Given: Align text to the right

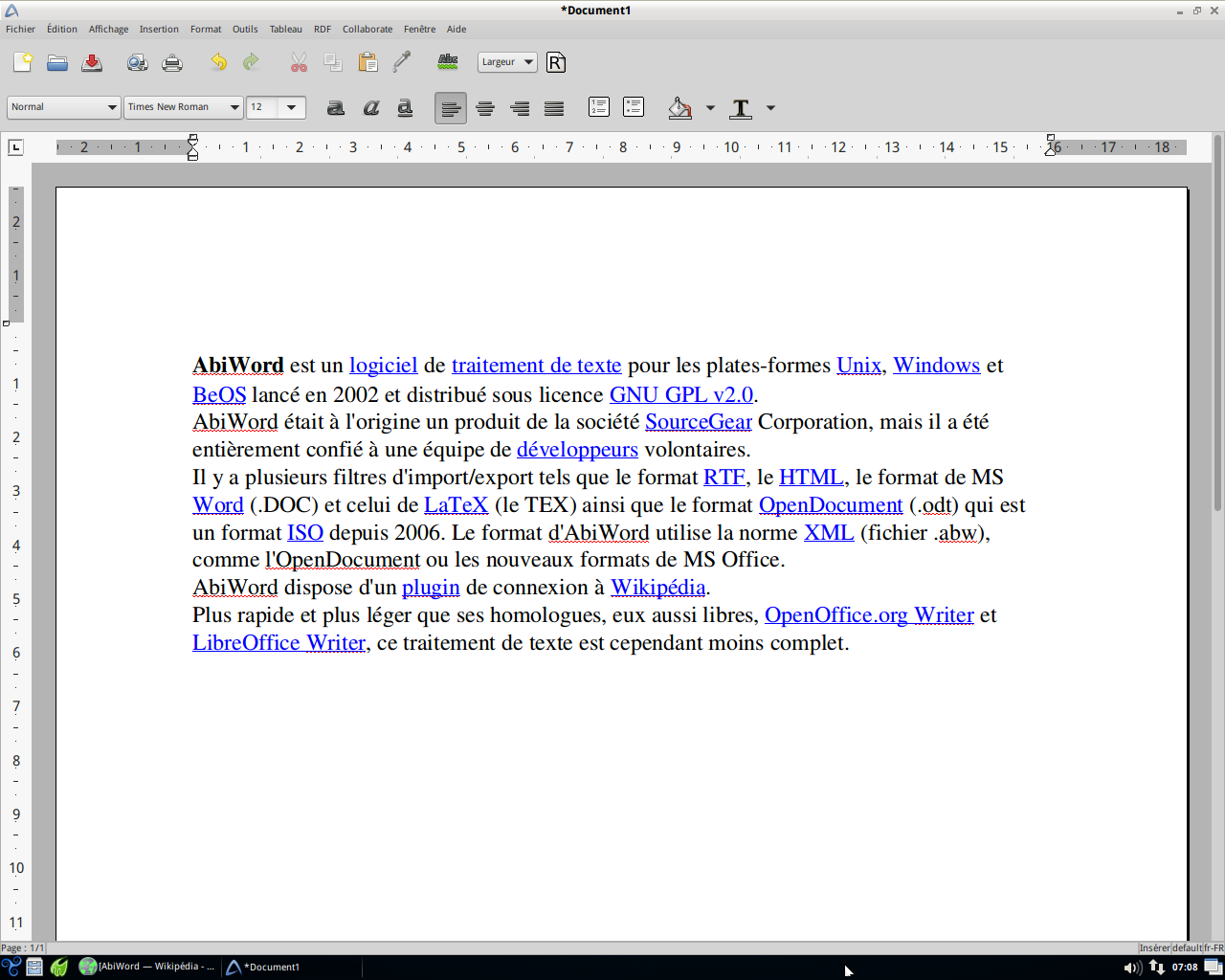Looking at the screenshot, I should (x=520, y=108).
